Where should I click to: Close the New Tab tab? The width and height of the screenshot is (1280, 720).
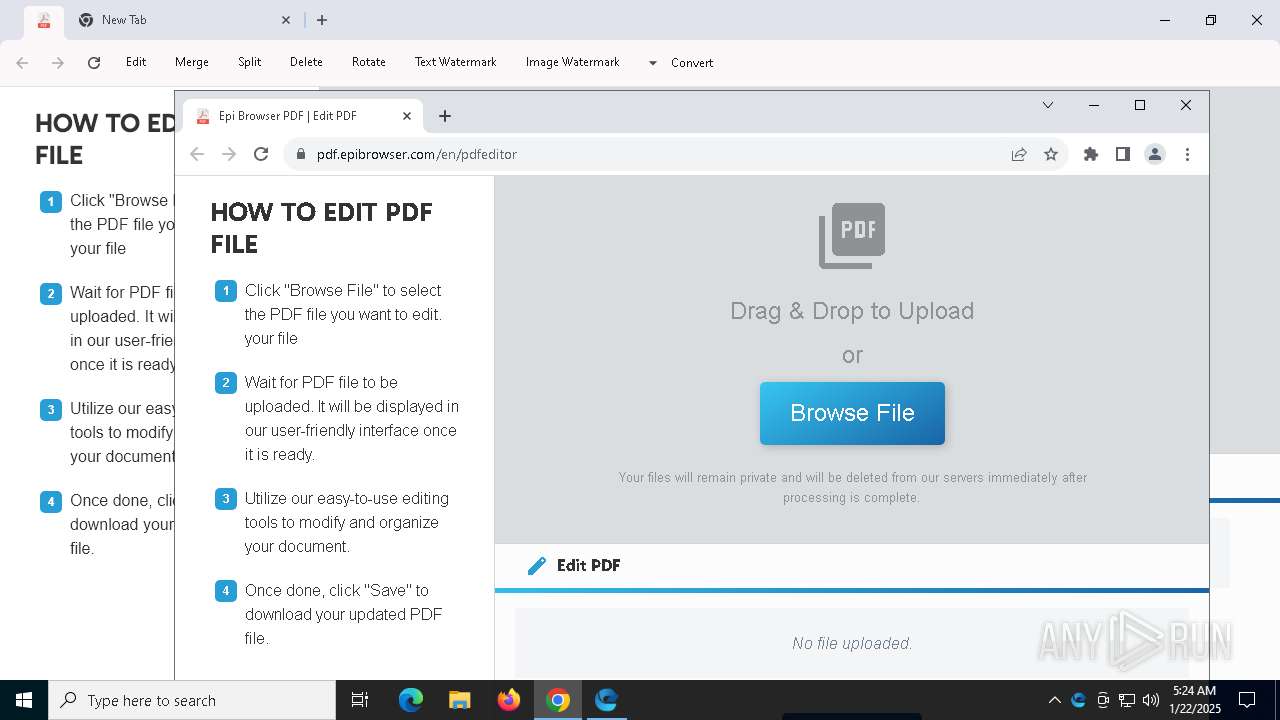[286, 20]
